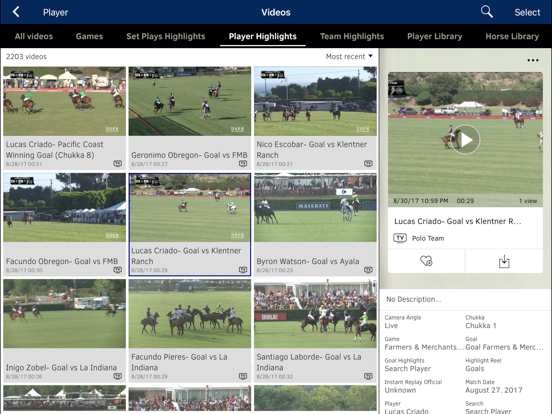Click 'Farmers & Merchants…' game value

[424, 347]
